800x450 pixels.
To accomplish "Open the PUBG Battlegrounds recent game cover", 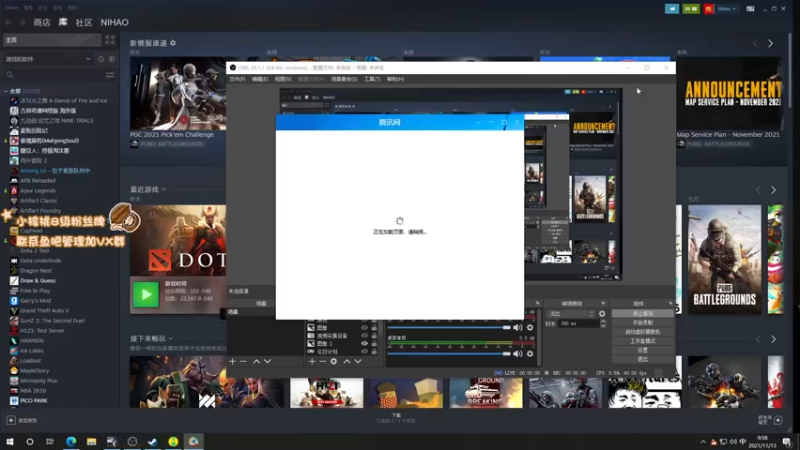I will pyautogui.click(x=724, y=260).
